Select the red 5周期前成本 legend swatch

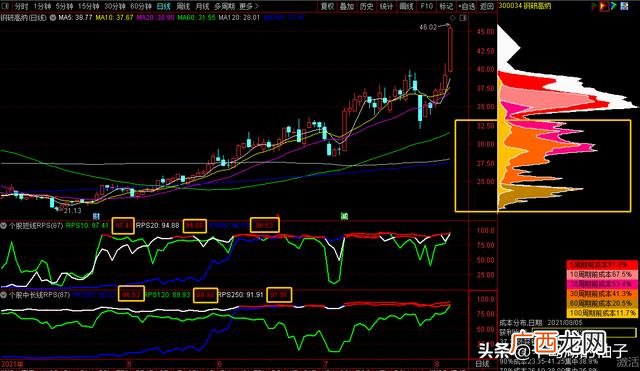[602, 264]
